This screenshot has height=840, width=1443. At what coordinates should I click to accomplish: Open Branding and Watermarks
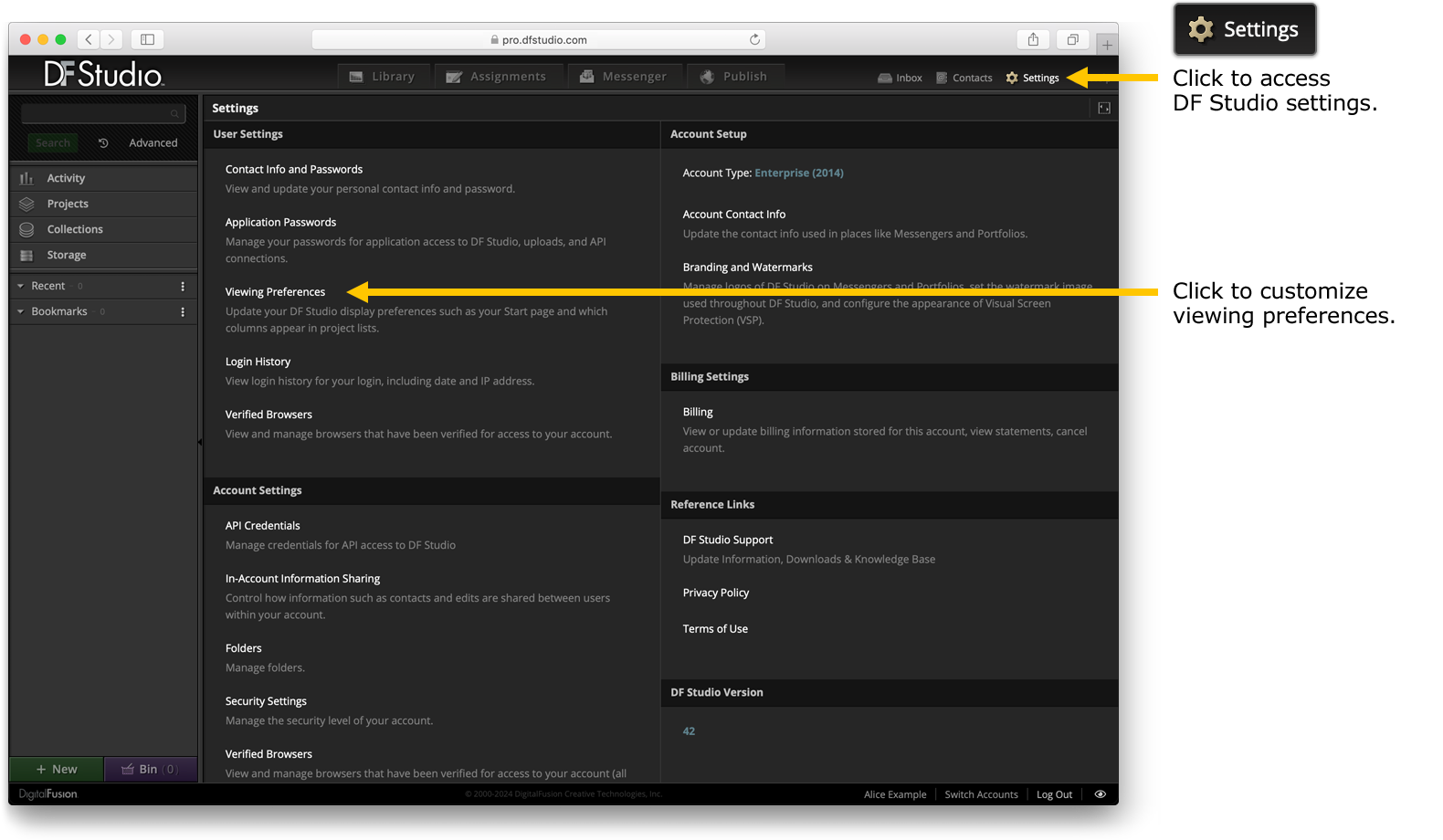748,268
